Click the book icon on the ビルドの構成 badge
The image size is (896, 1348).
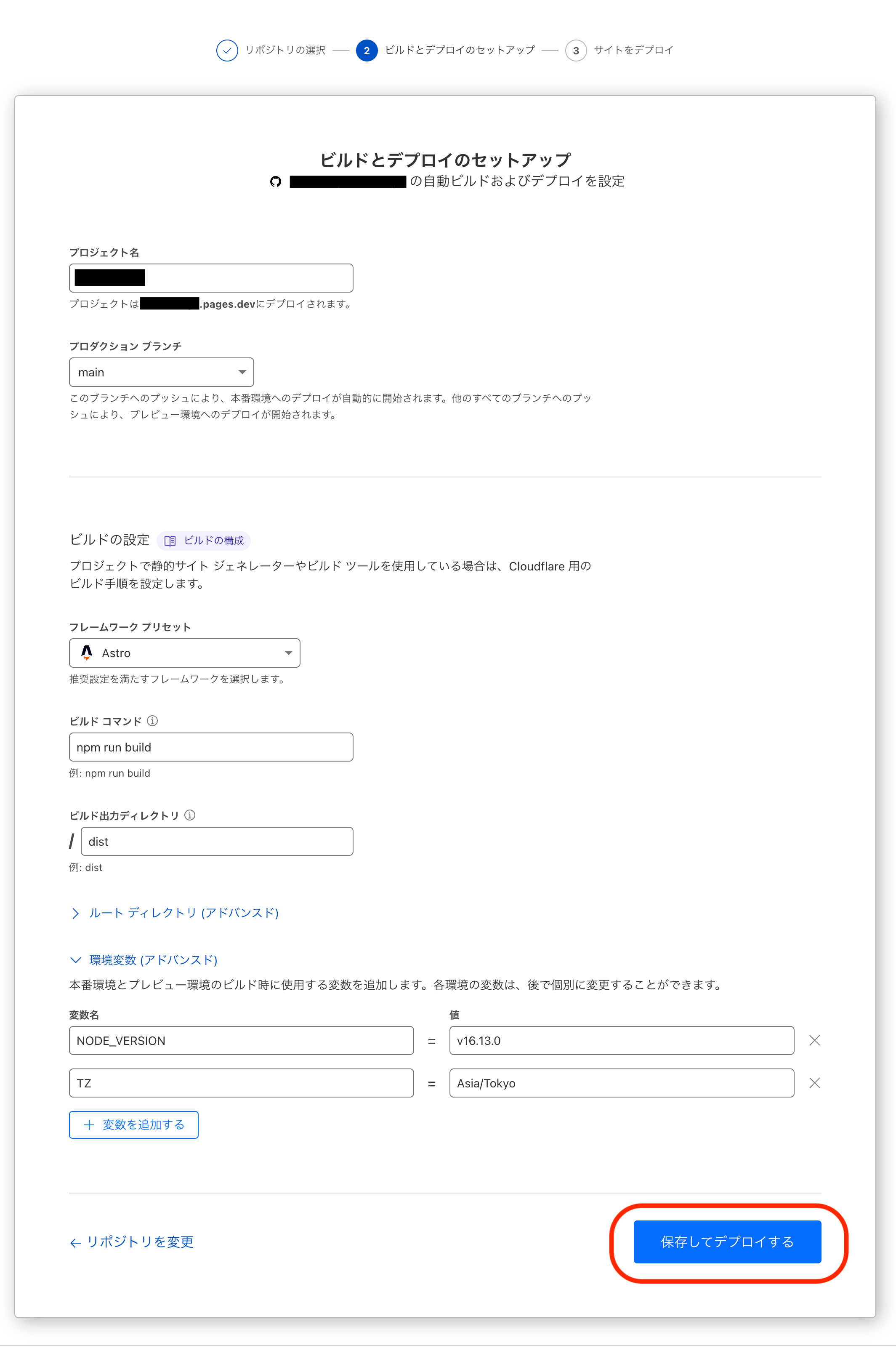[170, 540]
